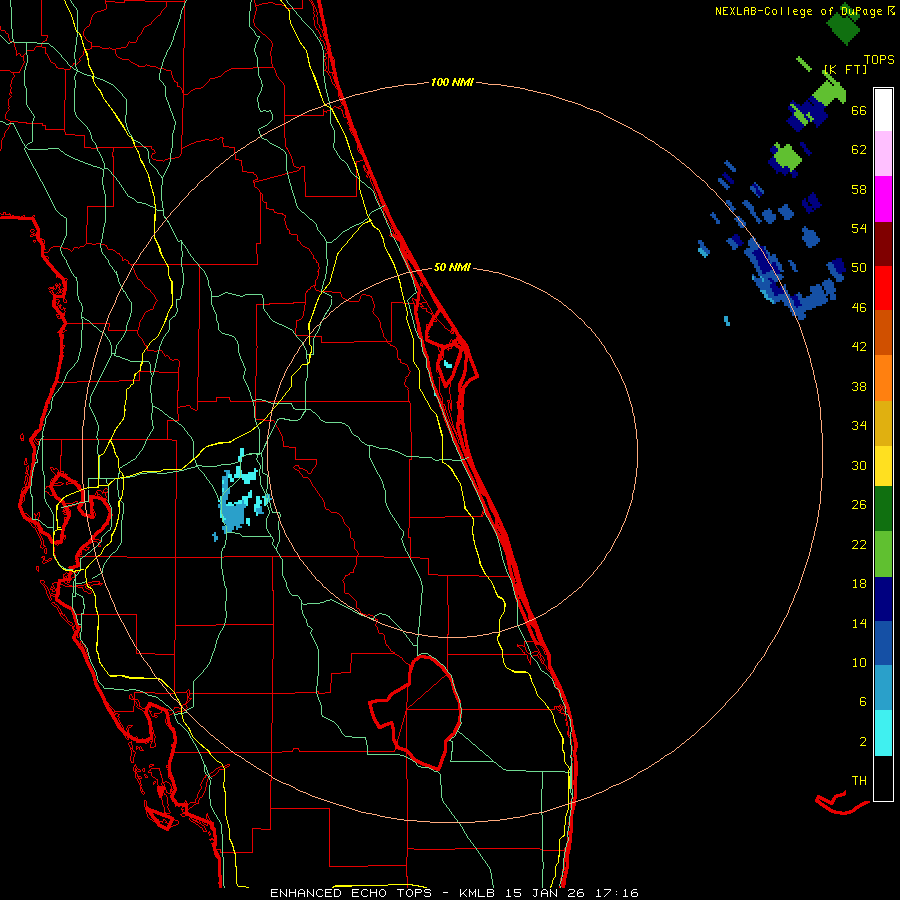This screenshot has height=900, width=900.
Task: Pick the cyan legend swatch
Action: tap(883, 733)
